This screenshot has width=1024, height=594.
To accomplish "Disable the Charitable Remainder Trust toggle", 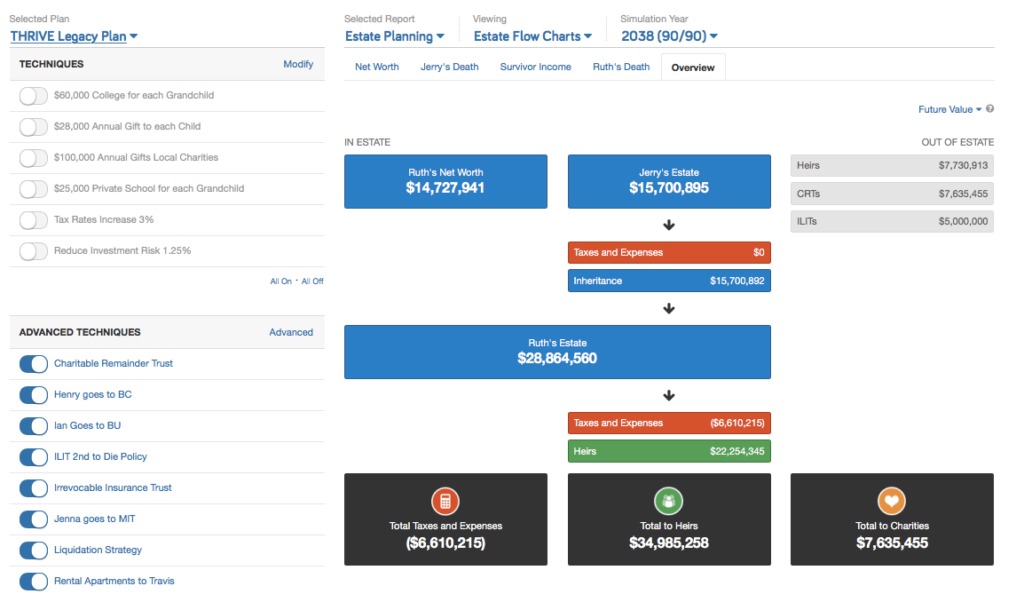I will [34, 364].
